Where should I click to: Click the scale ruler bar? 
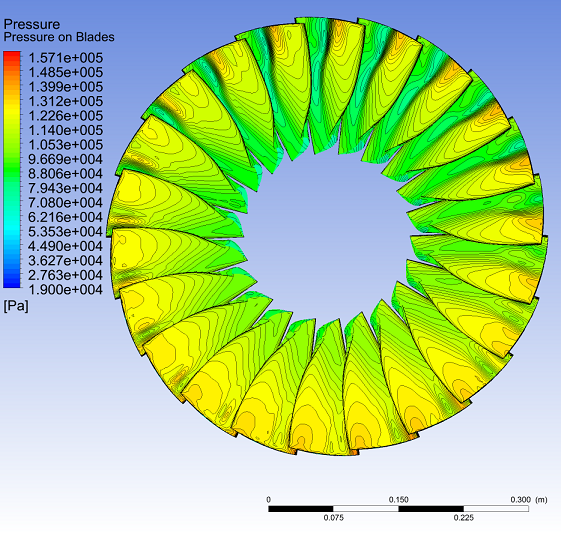[398, 509]
